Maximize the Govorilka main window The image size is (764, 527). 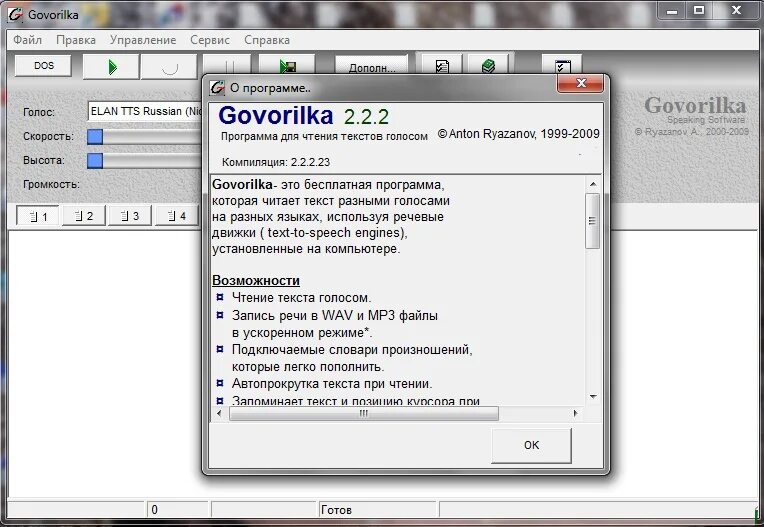(x=698, y=11)
